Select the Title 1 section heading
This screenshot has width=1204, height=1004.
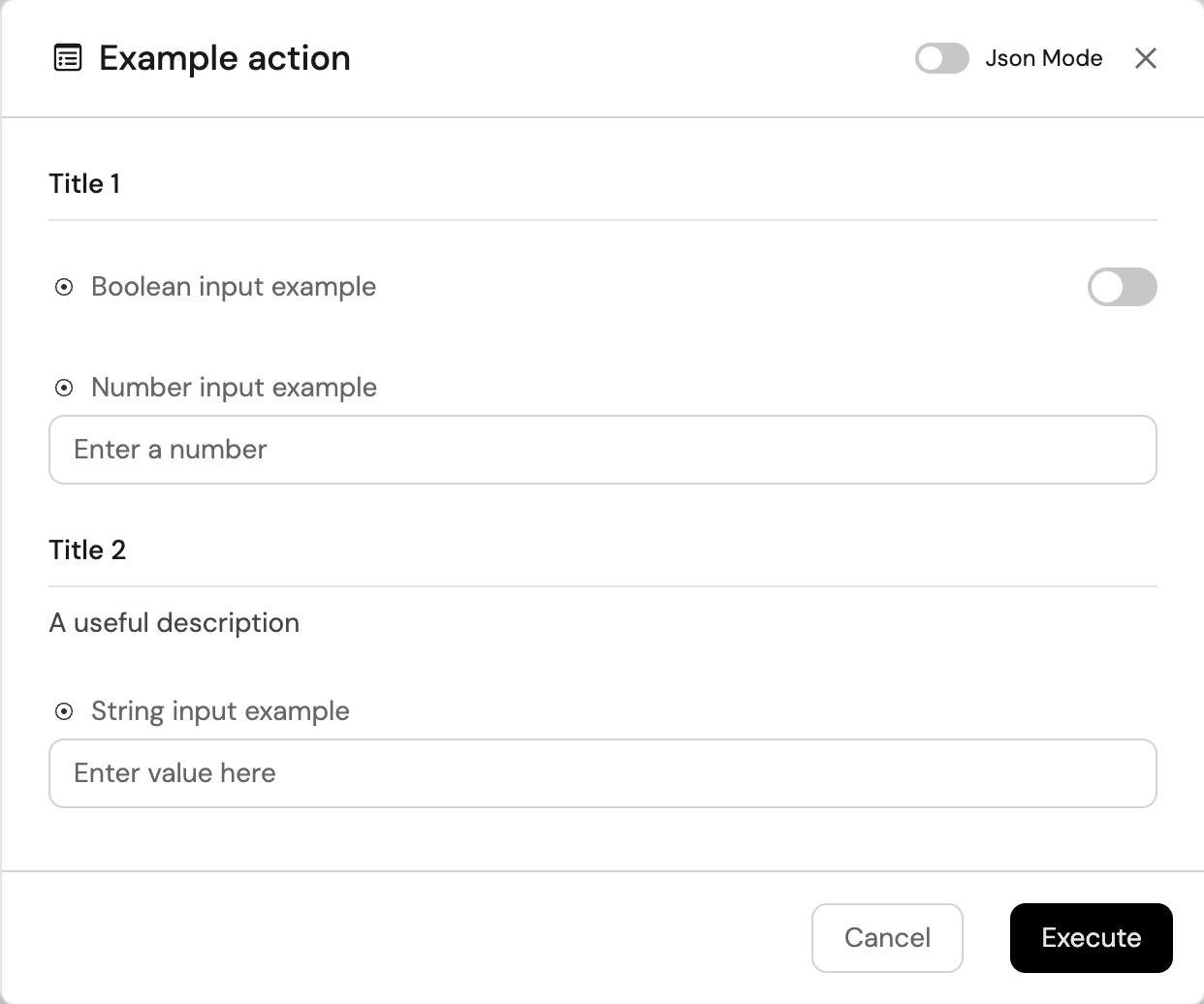(x=84, y=184)
